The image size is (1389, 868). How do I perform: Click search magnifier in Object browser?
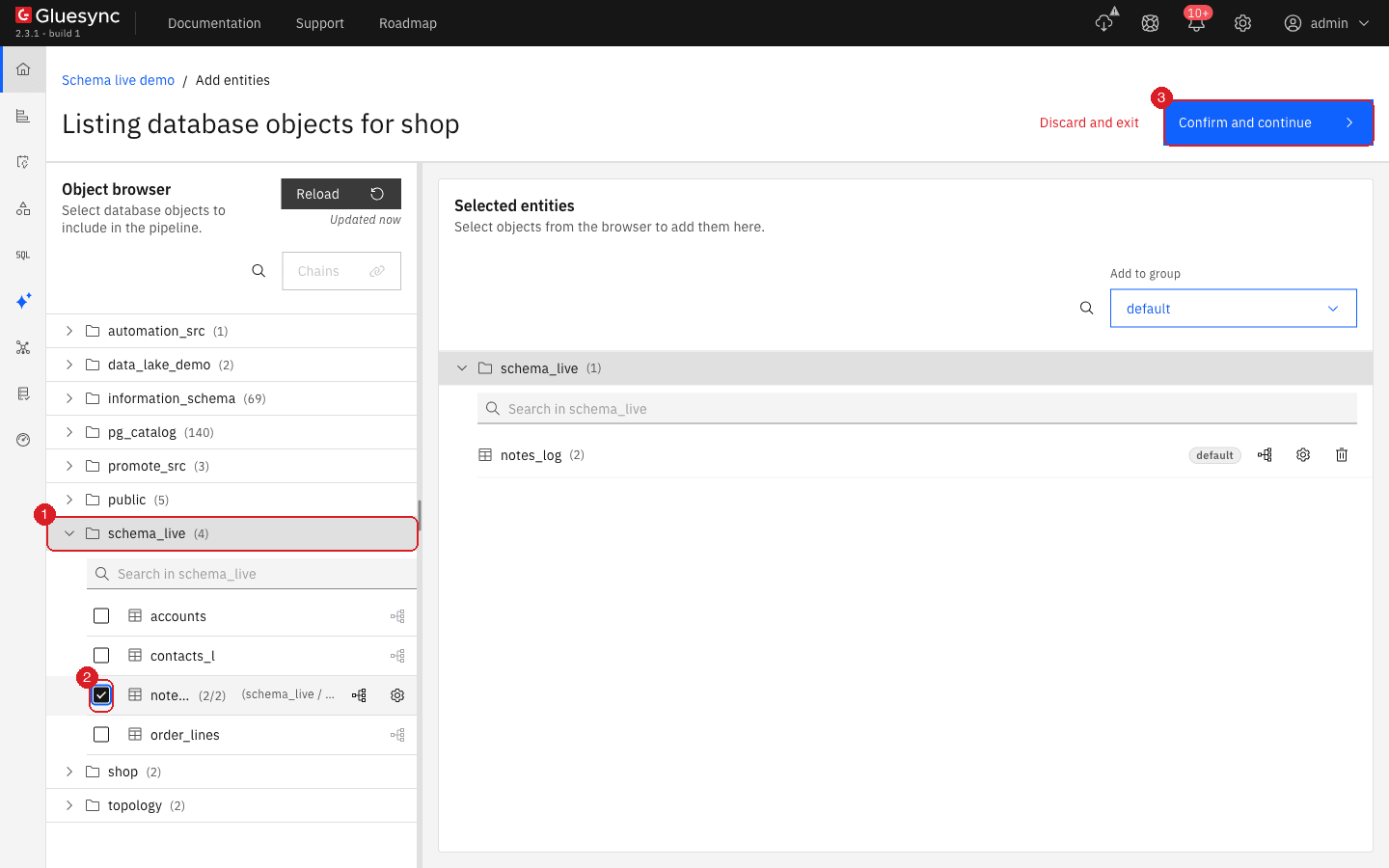[259, 271]
